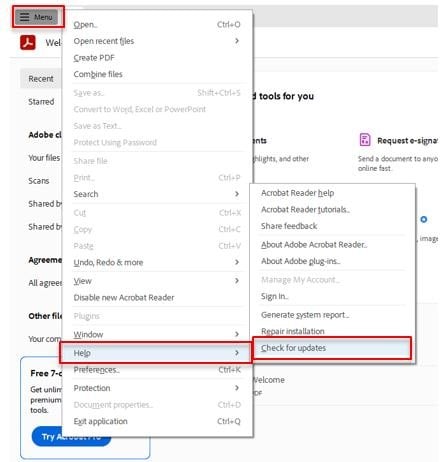Select Open... in the menu
This screenshot has height=462, width=448.
pyautogui.click(x=157, y=24)
